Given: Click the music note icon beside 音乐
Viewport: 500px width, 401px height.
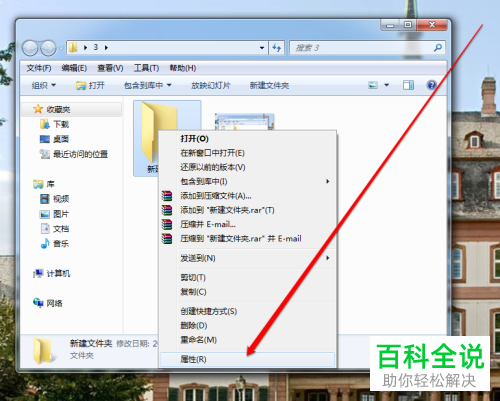Looking at the screenshot, I should click(45, 244).
